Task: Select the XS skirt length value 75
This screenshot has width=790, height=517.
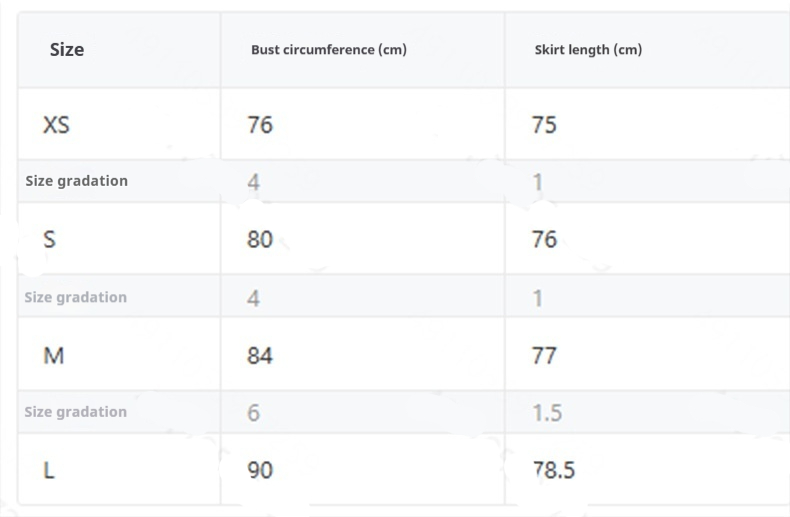Action: pyautogui.click(x=544, y=125)
